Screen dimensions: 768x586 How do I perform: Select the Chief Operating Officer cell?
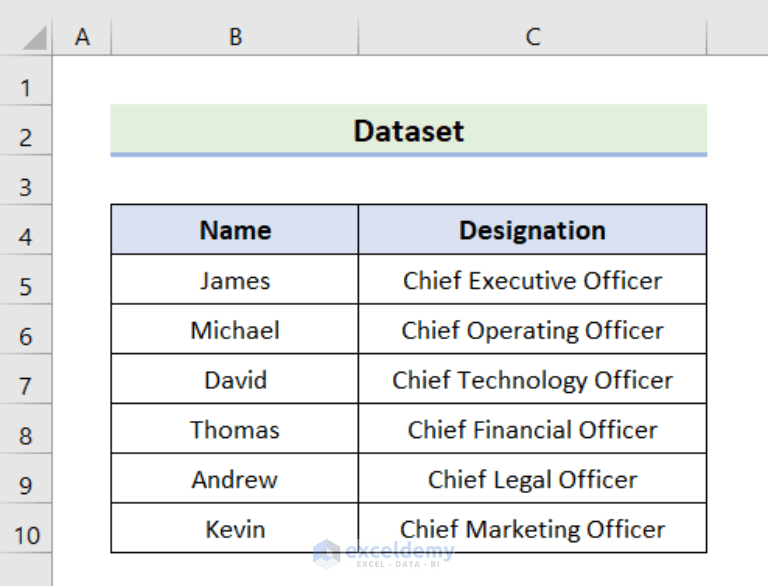coord(532,329)
